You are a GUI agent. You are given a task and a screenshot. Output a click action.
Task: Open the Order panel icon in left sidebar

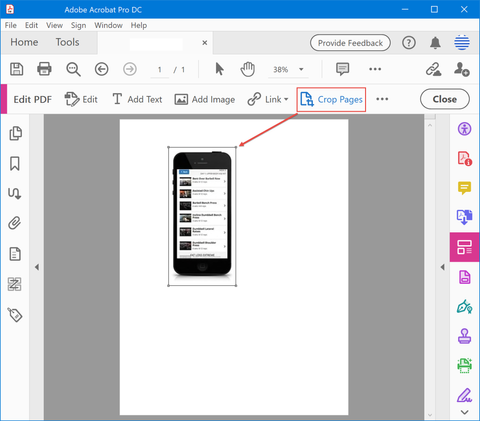15,284
